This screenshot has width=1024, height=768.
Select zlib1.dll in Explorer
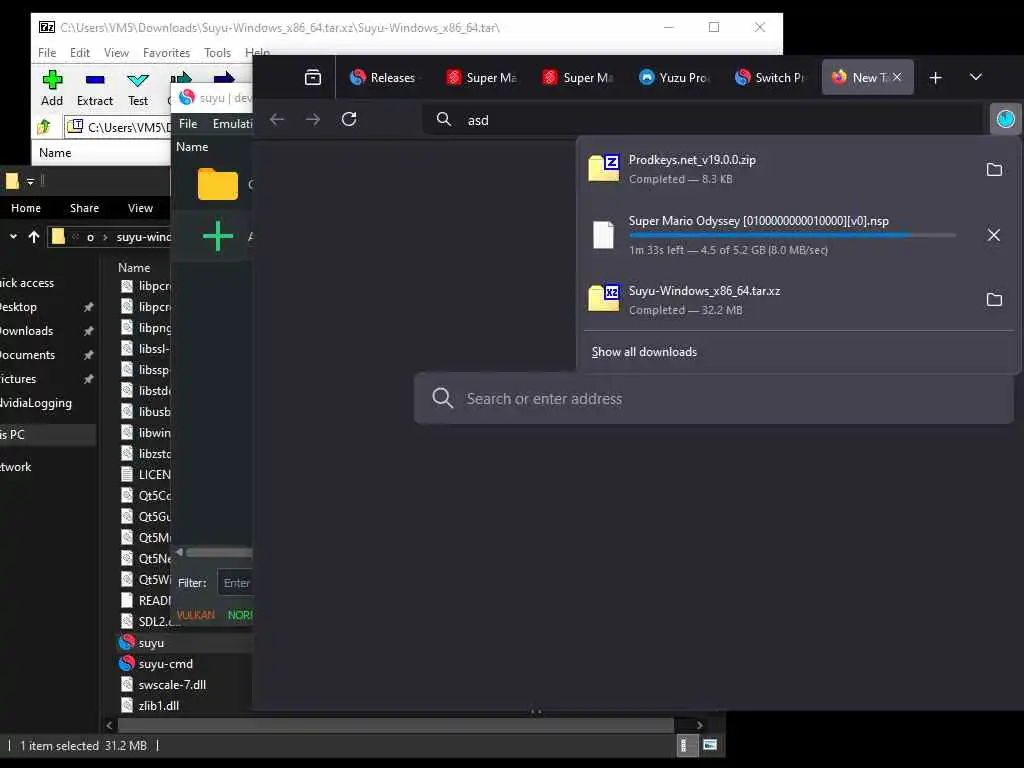click(159, 705)
